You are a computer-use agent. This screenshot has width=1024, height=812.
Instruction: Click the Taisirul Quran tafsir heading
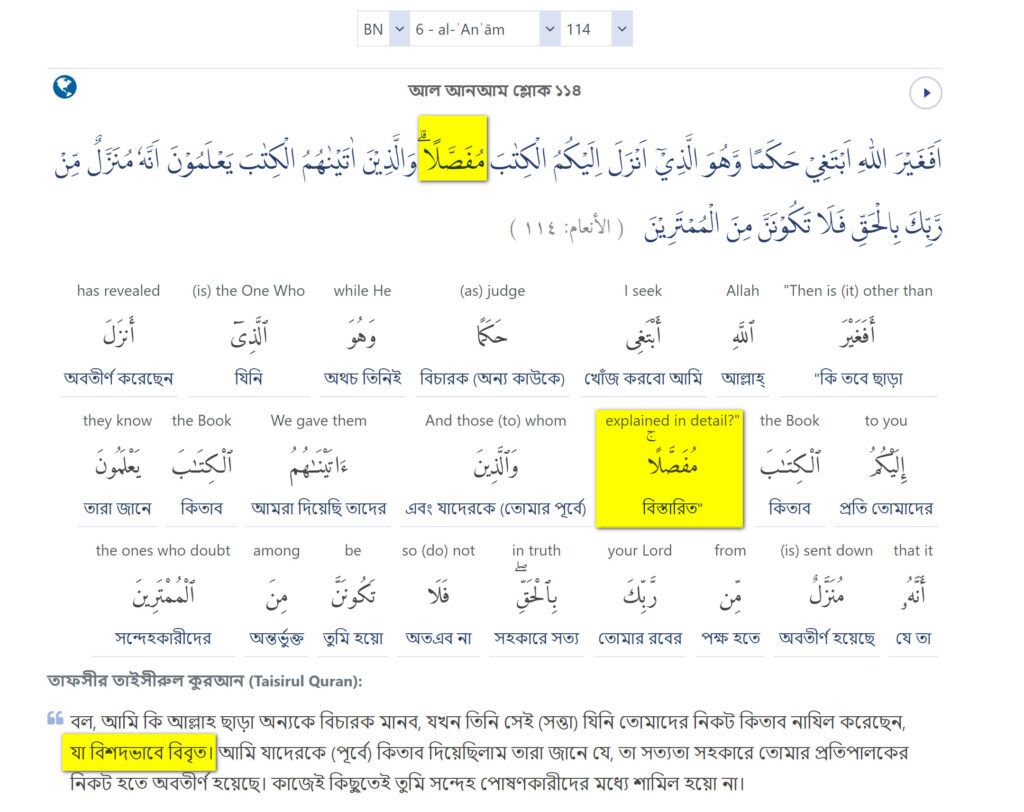[x=204, y=680]
